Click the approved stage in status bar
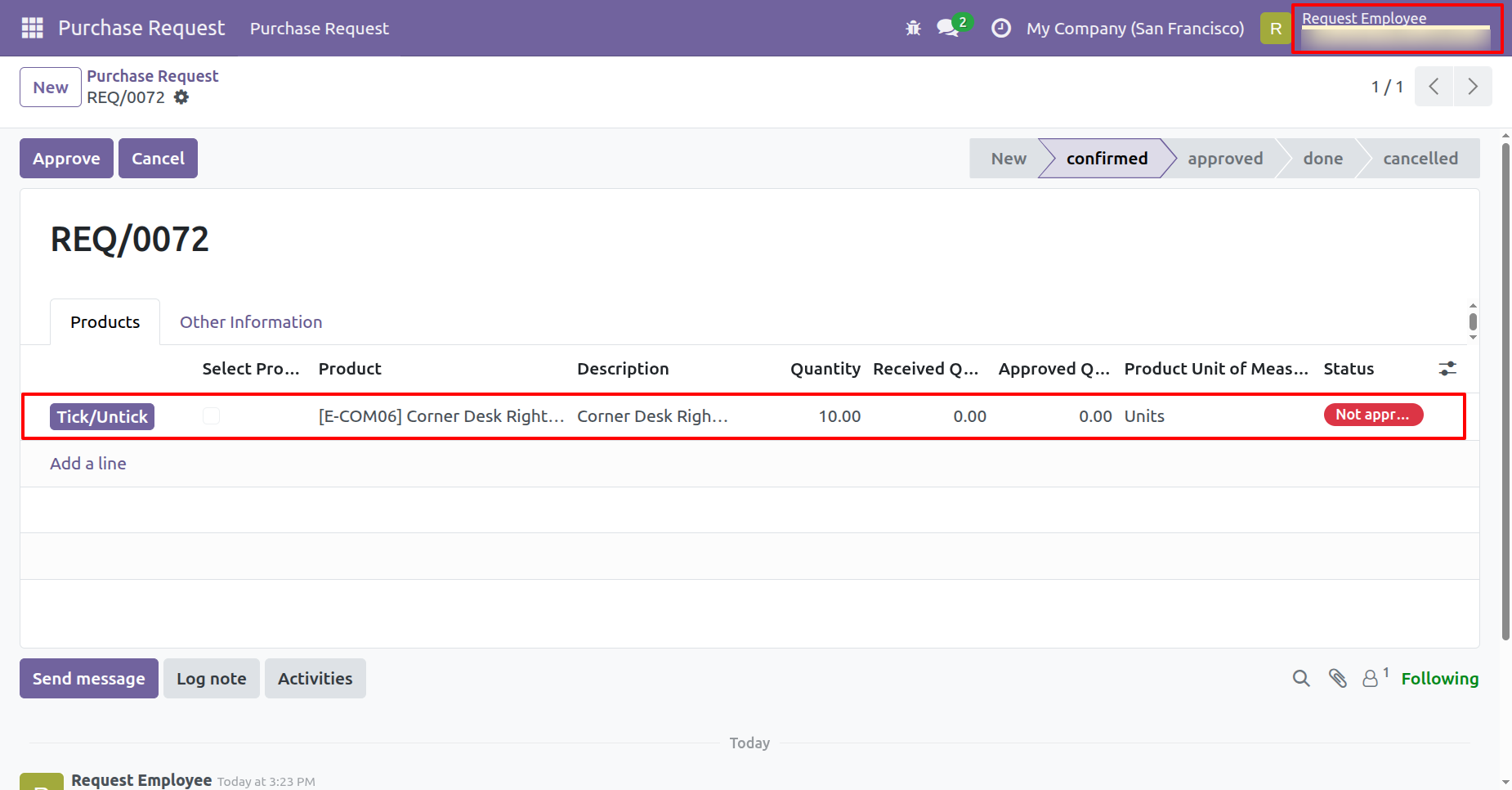Screen dimensions: 1512x790 click(x=1224, y=159)
